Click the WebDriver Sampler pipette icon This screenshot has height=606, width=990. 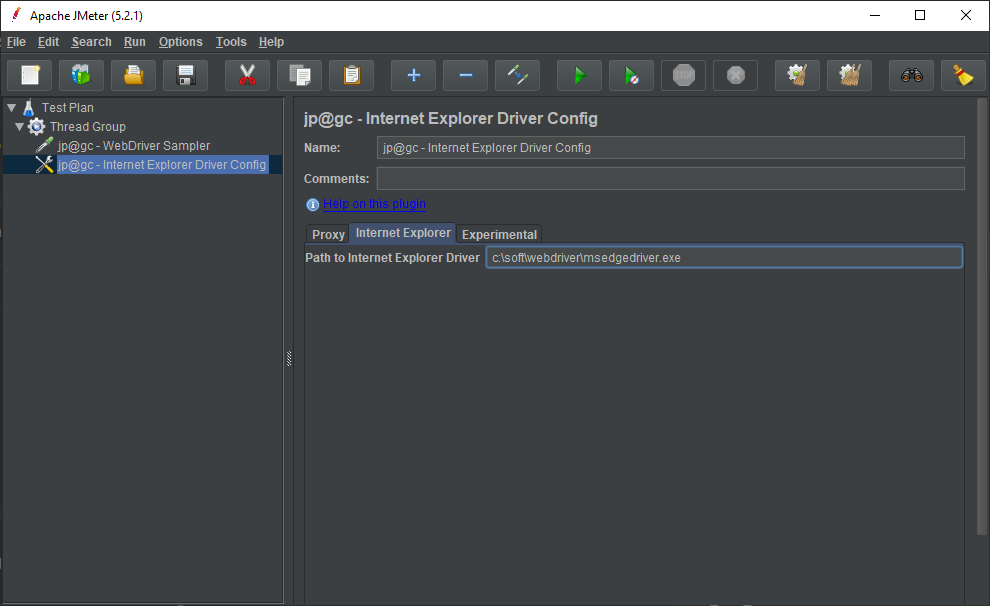point(44,146)
